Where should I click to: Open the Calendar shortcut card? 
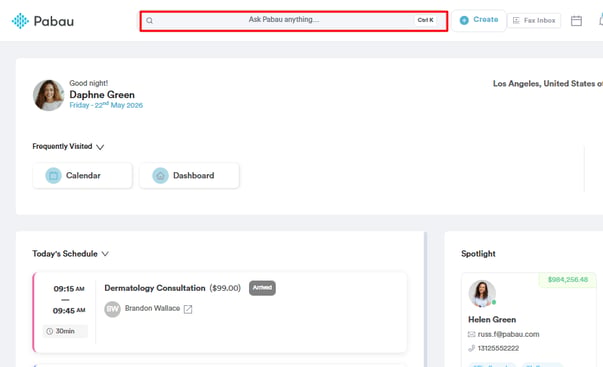[x=83, y=175]
